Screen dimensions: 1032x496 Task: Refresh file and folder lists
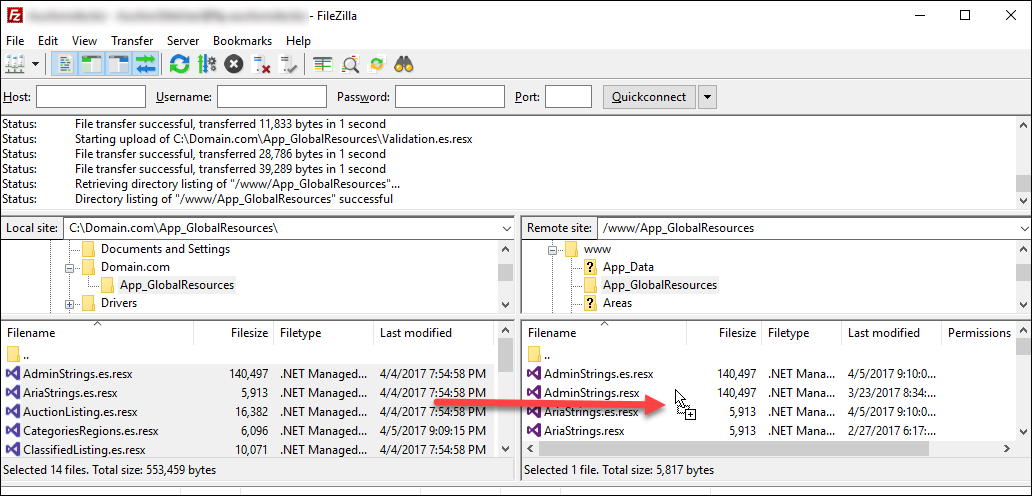[x=179, y=64]
